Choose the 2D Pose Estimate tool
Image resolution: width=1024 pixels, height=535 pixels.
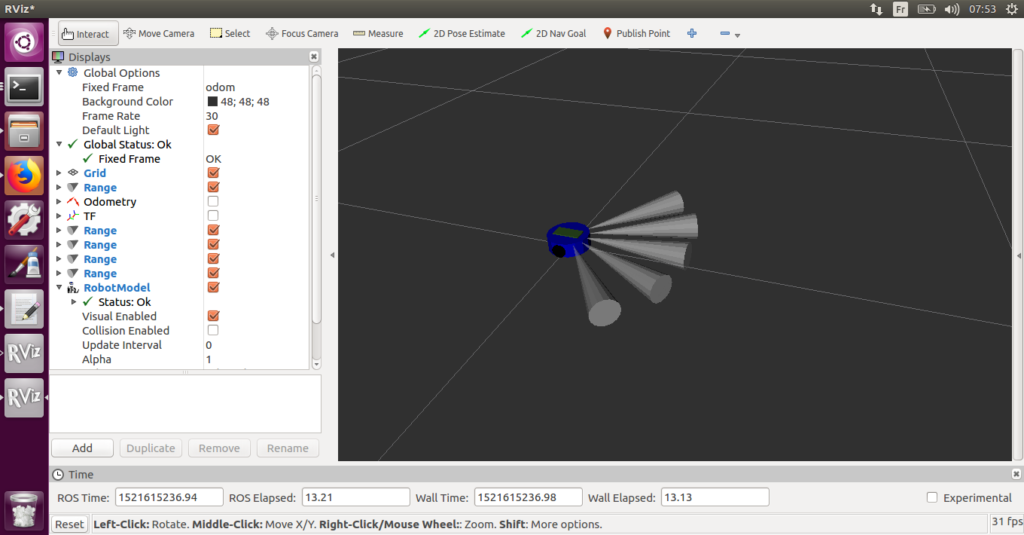[x=461, y=33]
